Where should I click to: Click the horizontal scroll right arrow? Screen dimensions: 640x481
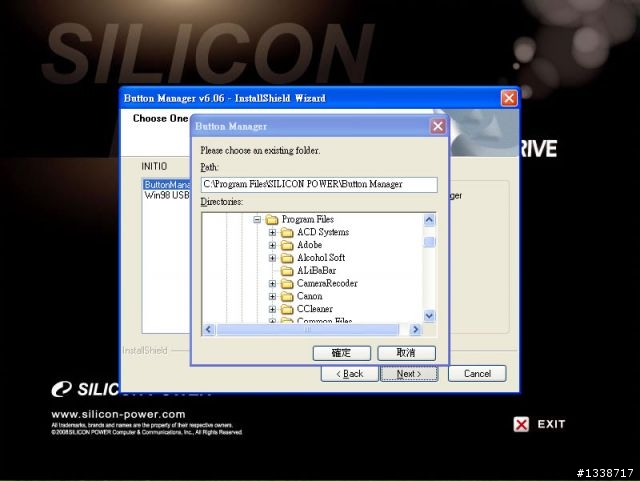click(416, 329)
